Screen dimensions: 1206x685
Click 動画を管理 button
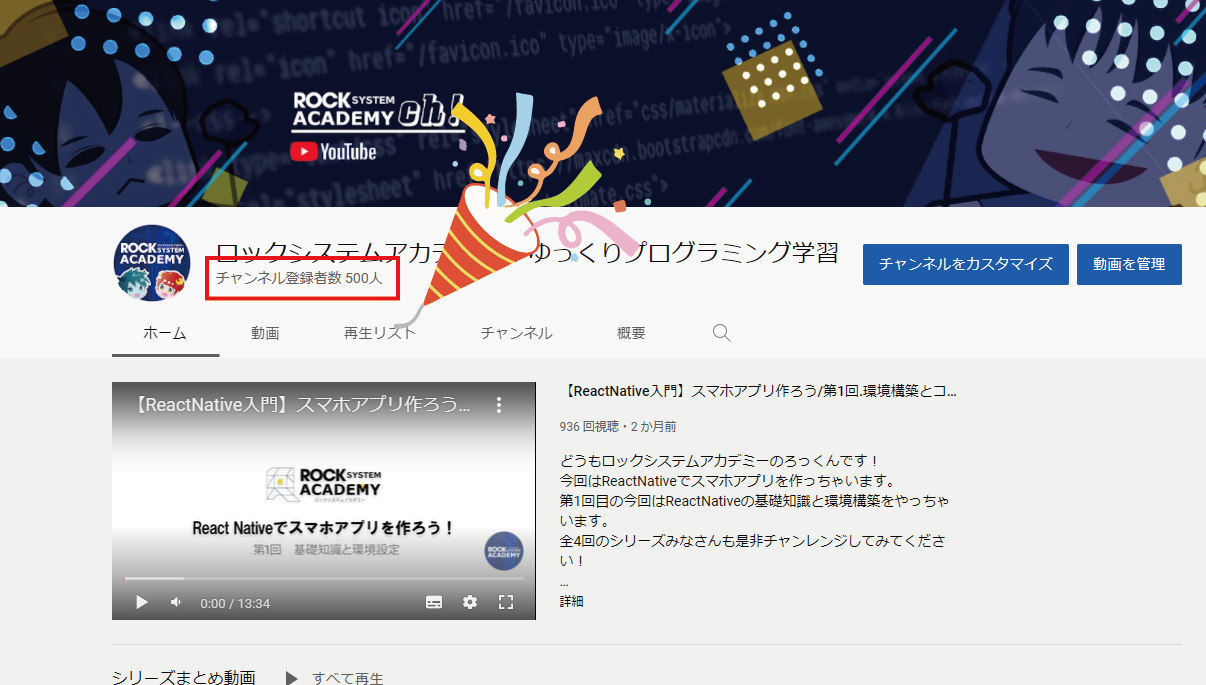click(1129, 264)
